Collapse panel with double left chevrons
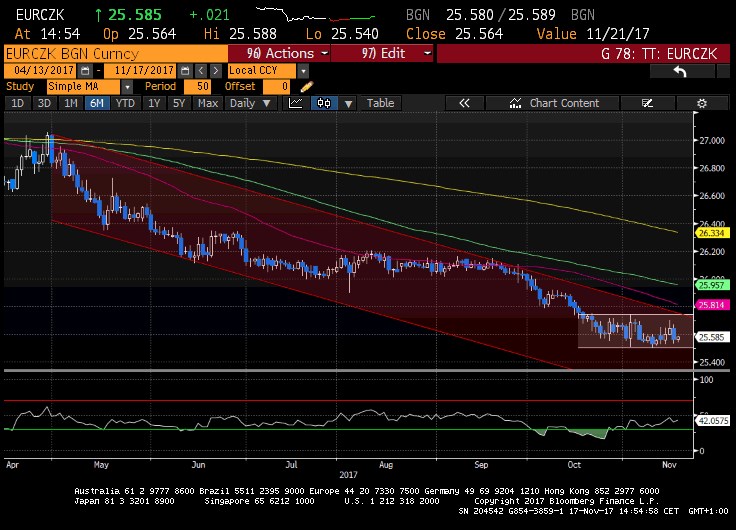 (x=464, y=103)
